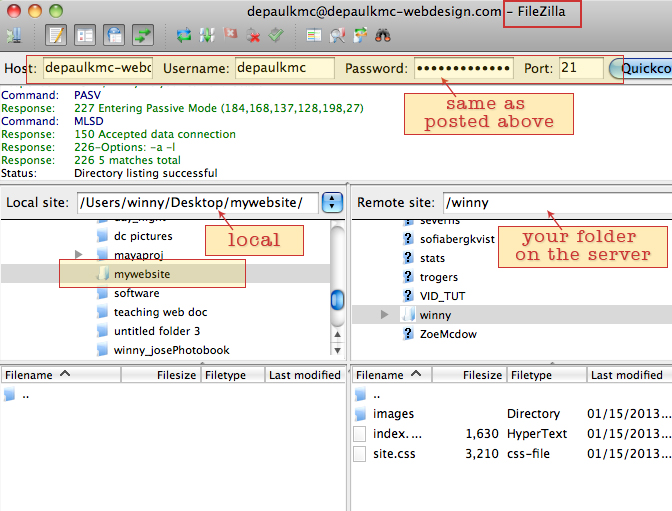Select untitled folder 3
Image resolution: width=672 pixels, height=511 pixels.
click(x=157, y=331)
